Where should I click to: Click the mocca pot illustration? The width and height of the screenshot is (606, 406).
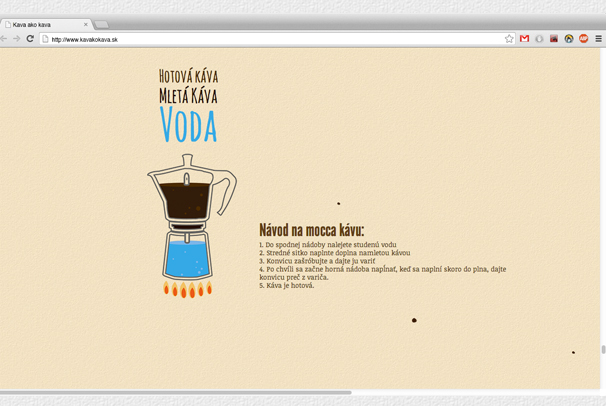tap(188, 225)
